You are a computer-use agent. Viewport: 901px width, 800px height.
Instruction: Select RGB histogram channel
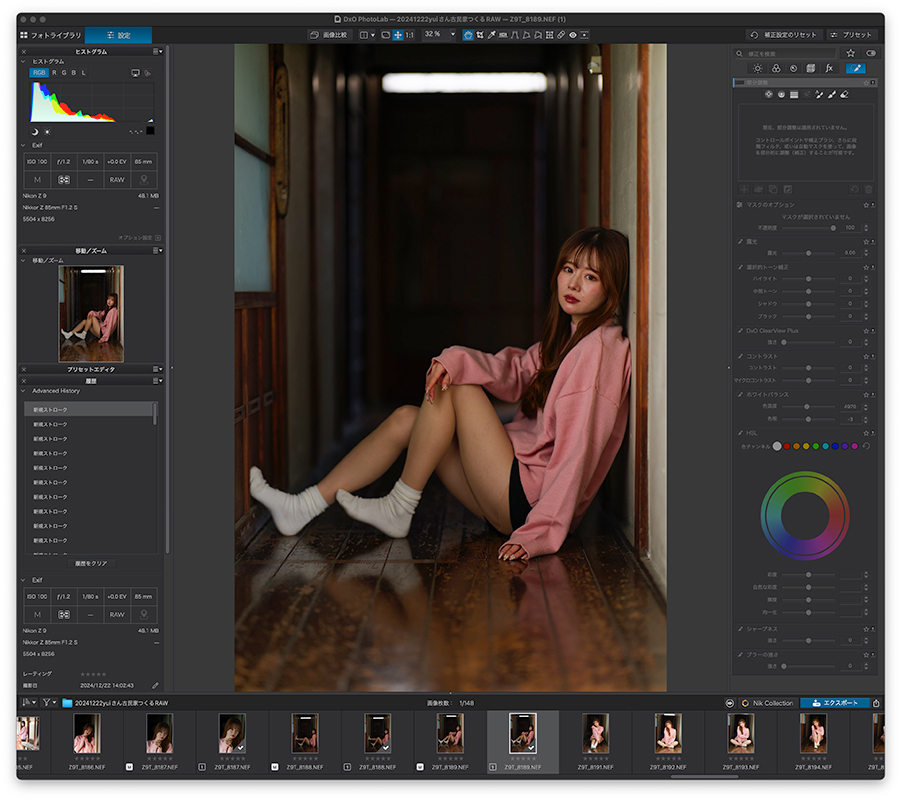(38, 73)
